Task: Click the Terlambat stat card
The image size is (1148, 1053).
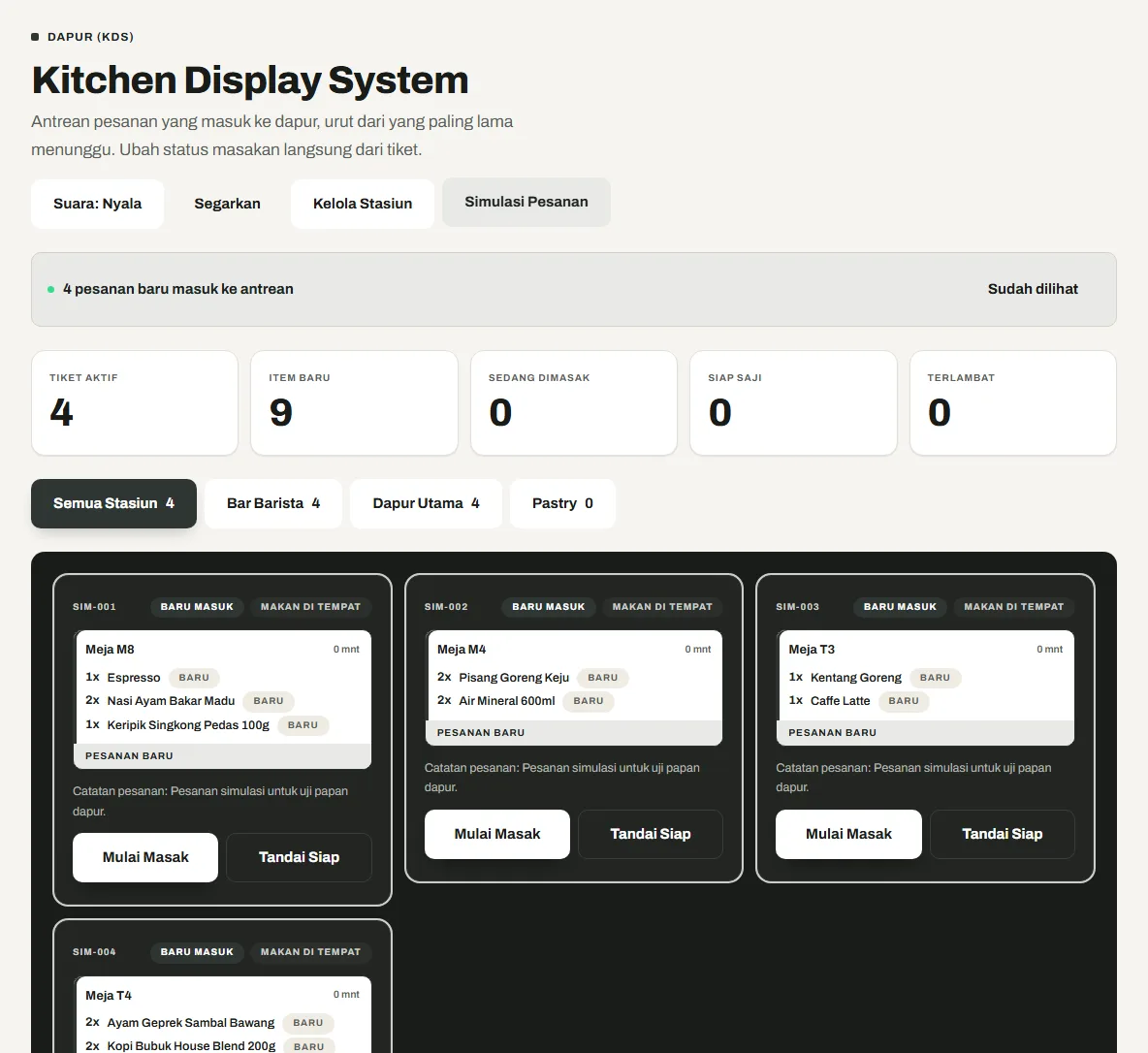Action: tap(1013, 402)
